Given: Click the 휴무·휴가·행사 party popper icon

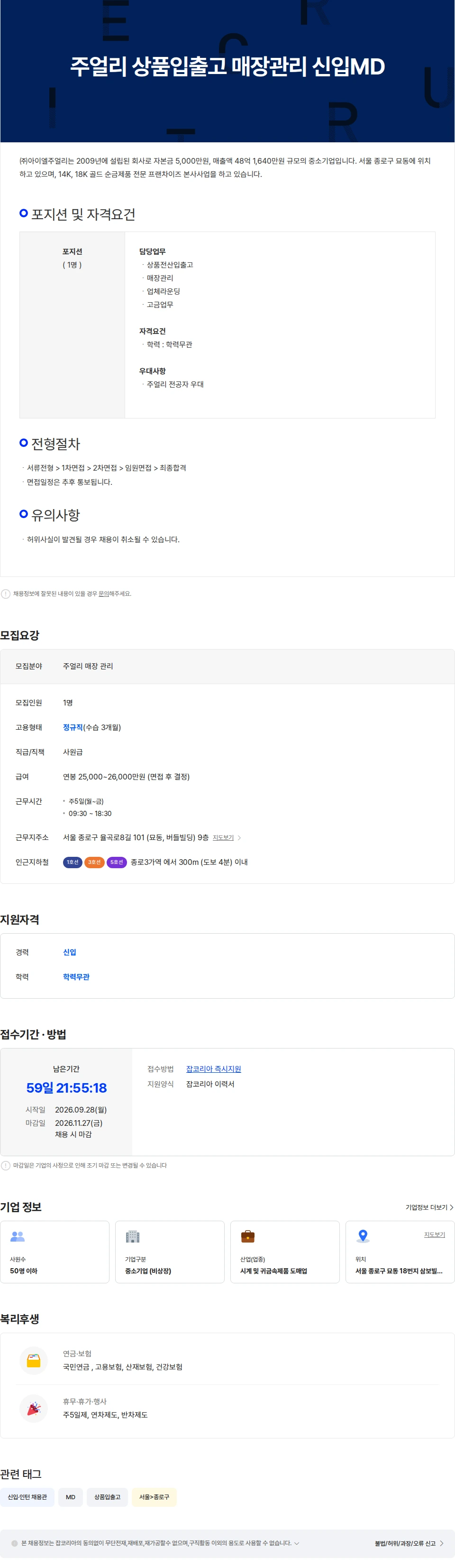Looking at the screenshot, I should [34, 1409].
